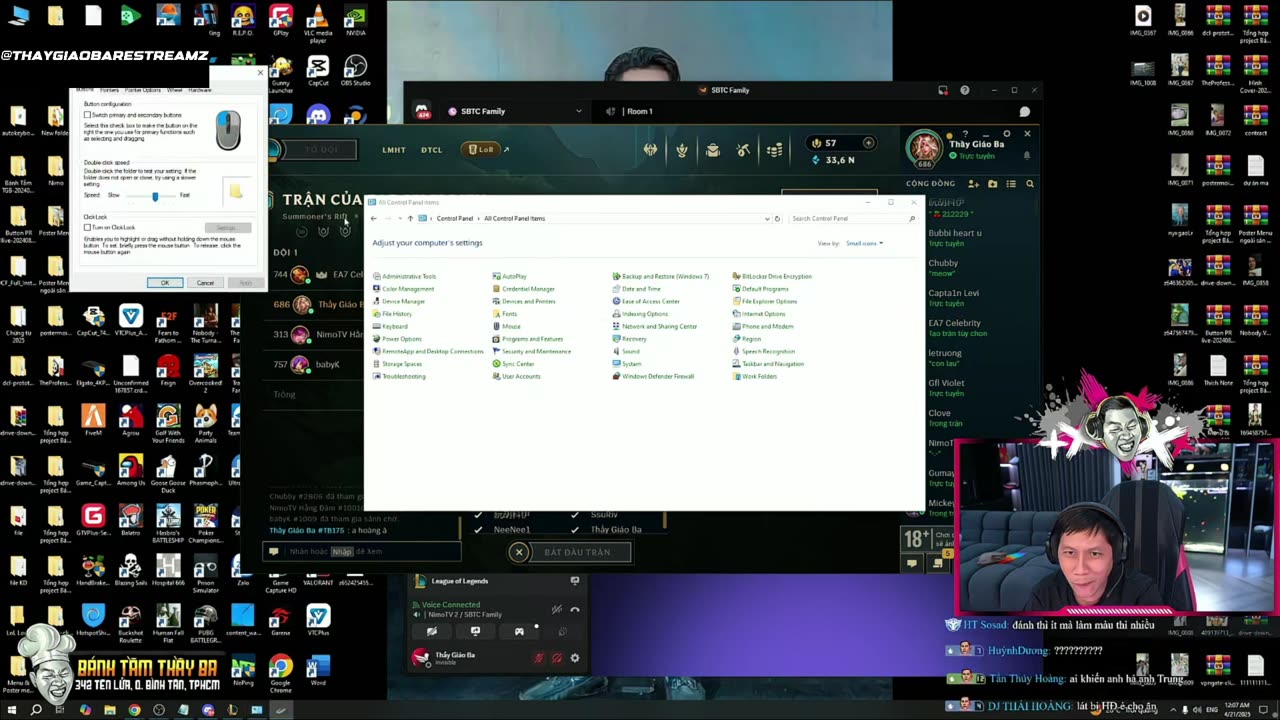Click Search Control Panel field
This screenshot has width=1280, height=720.
coord(852,218)
